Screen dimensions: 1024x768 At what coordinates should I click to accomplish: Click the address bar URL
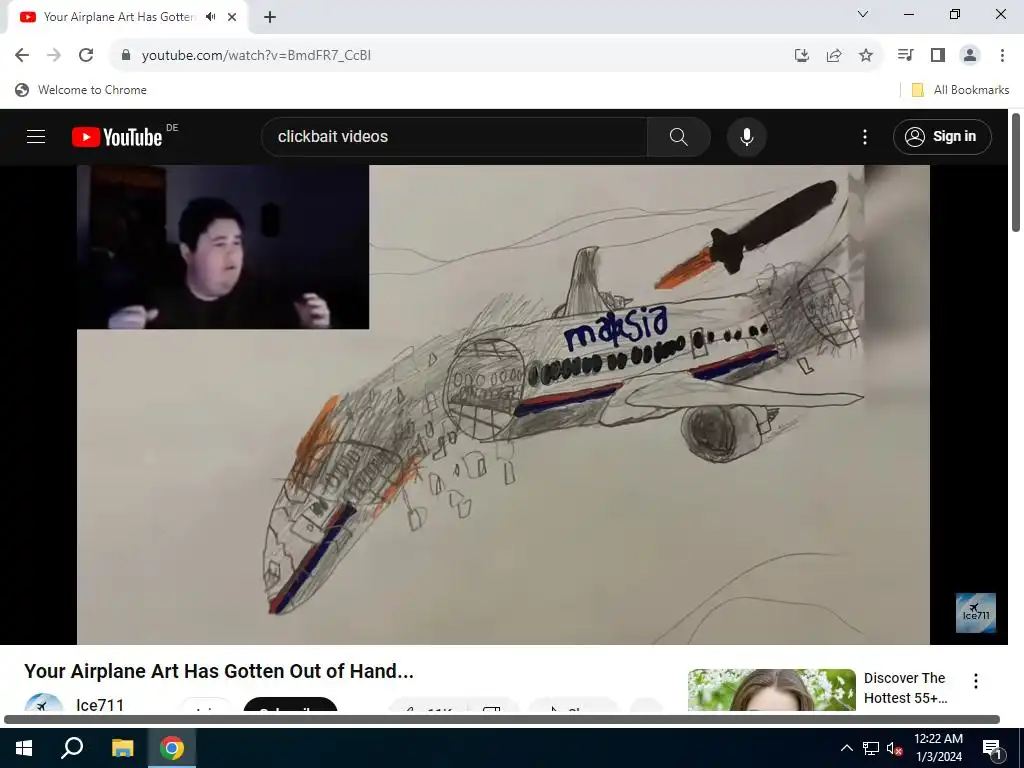point(256,56)
